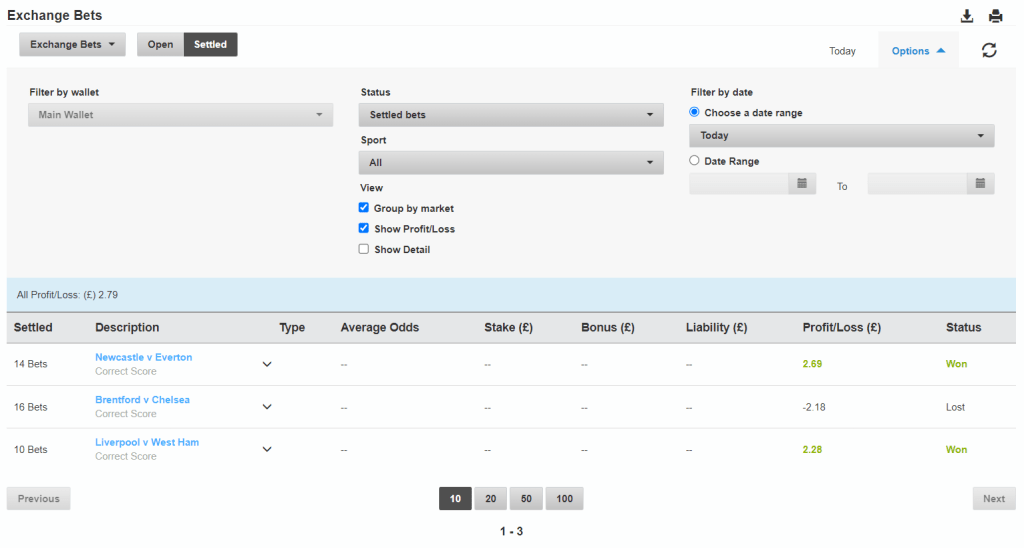Expand the Newcastle v Everton row chevron
The height and width of the screenshot is (548, 1024).
click(267, 364)
